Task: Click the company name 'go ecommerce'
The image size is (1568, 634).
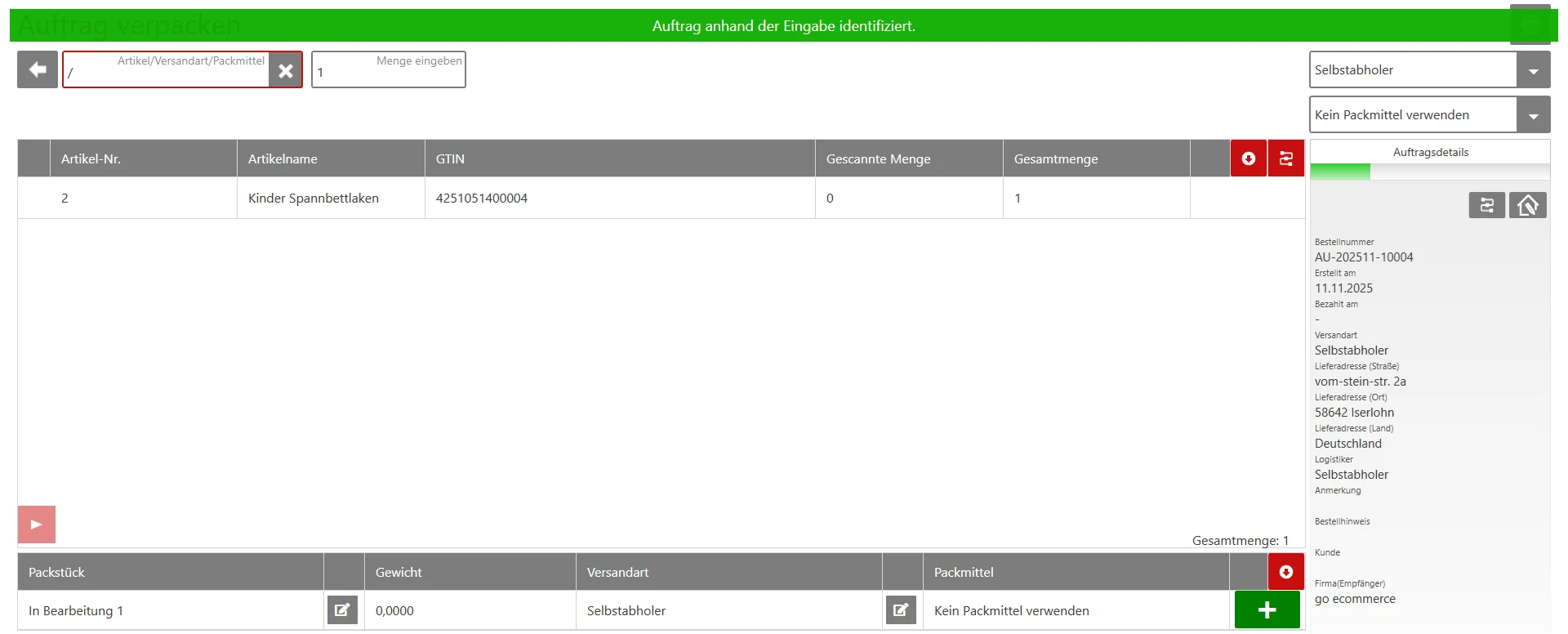Action: point(1355,599)
